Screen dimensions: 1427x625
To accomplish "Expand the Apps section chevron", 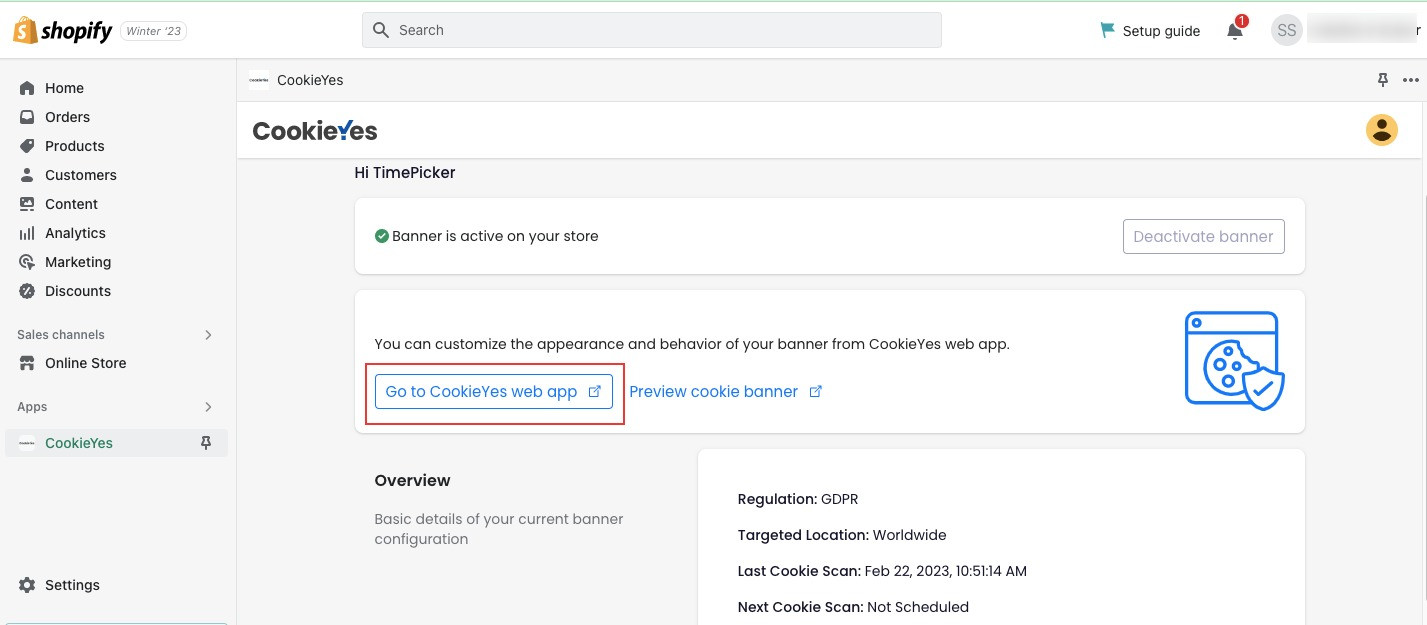I will click(208, 407).
